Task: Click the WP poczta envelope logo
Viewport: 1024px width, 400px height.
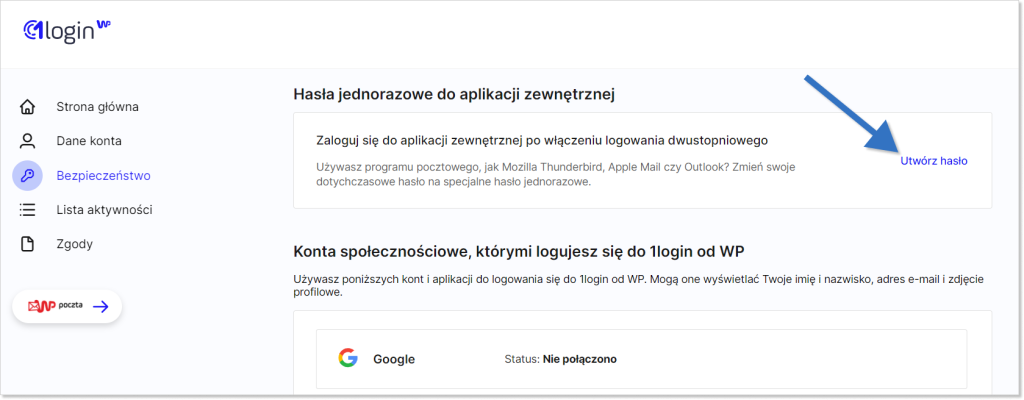Action: [55, 306]
